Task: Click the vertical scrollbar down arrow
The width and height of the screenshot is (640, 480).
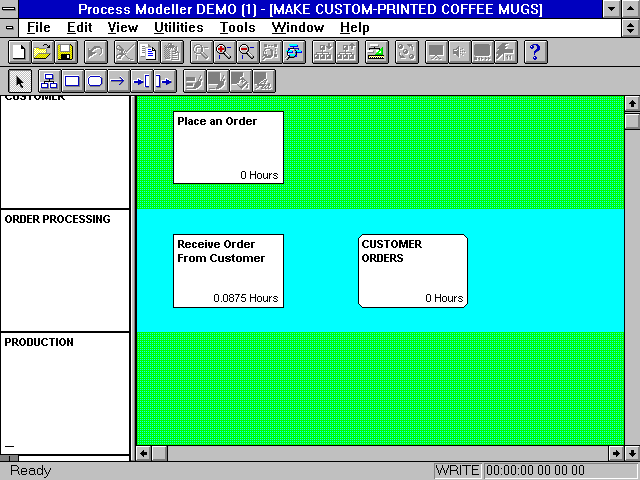Action: click(x=631, y=437)
